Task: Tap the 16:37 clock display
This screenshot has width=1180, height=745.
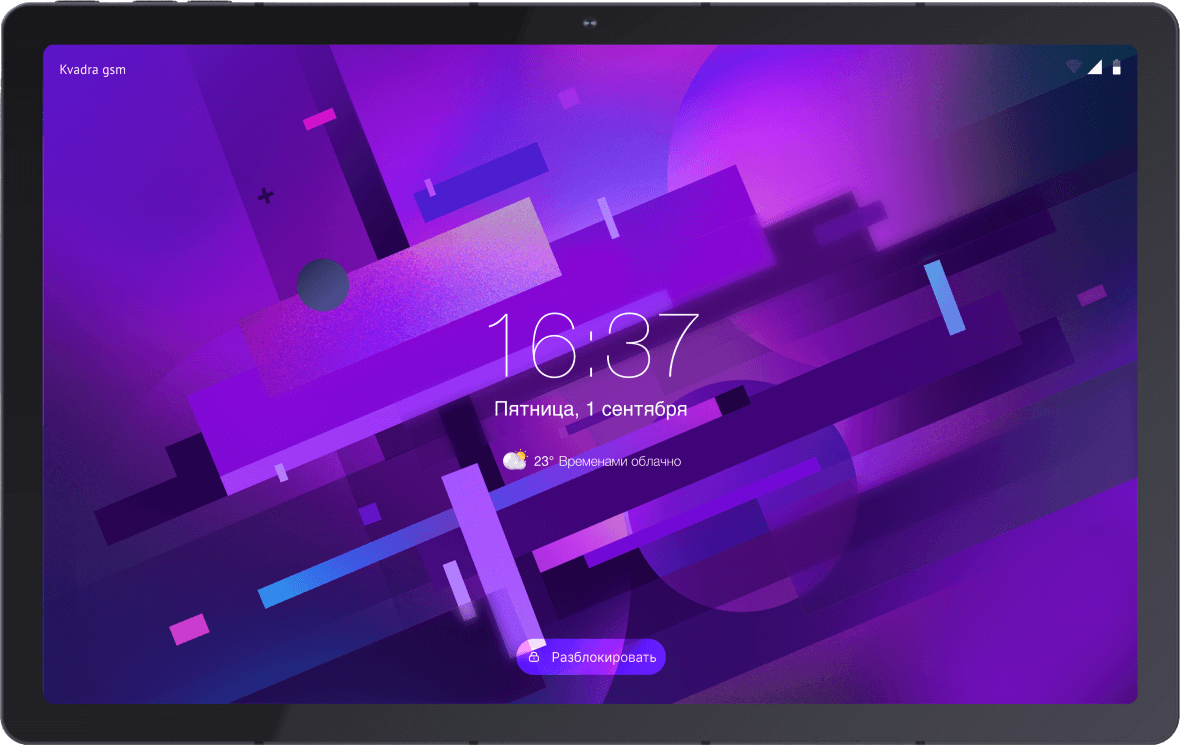Action: (590, 344)
